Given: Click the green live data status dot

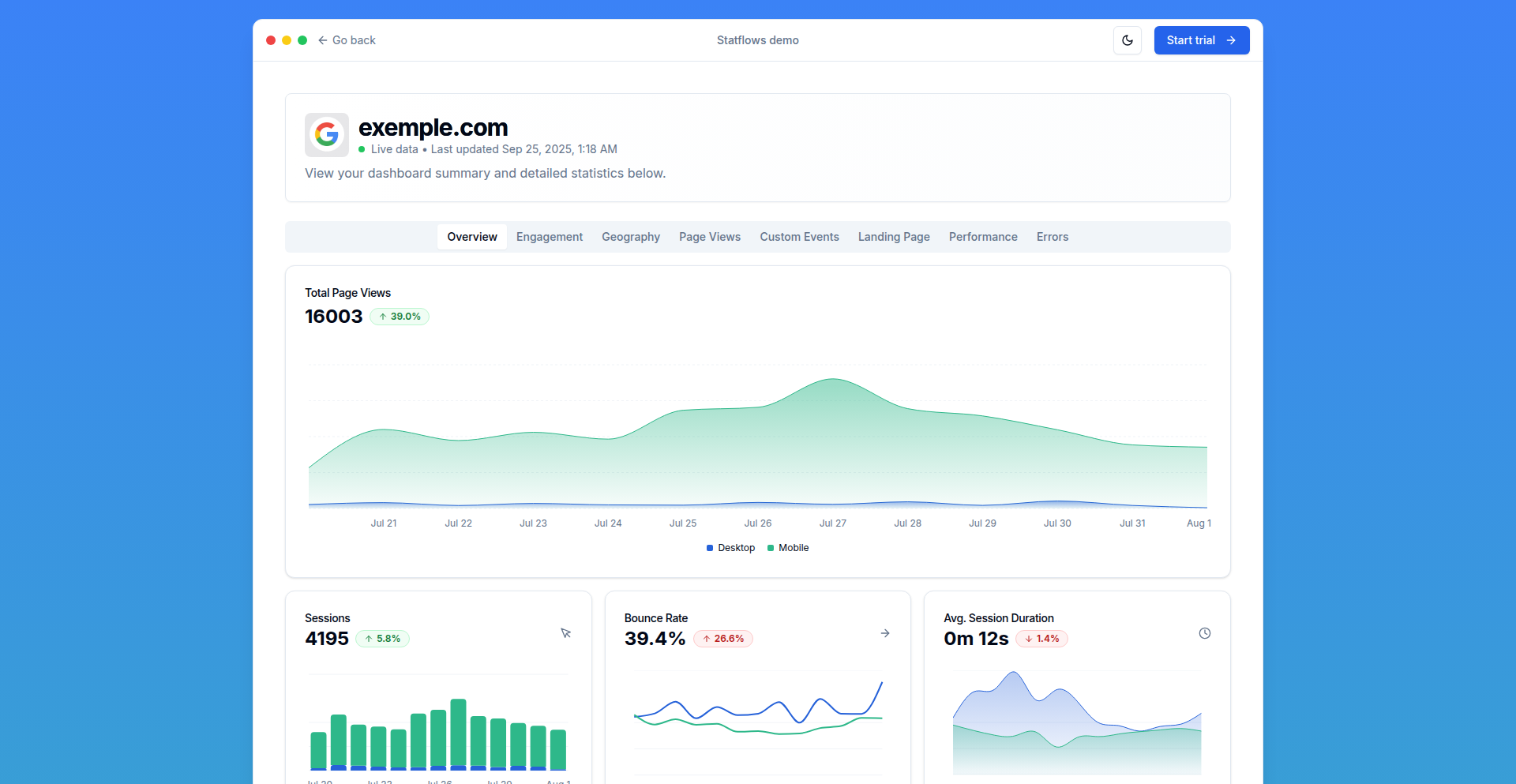Looking at the screenshot, I should 362,149.
